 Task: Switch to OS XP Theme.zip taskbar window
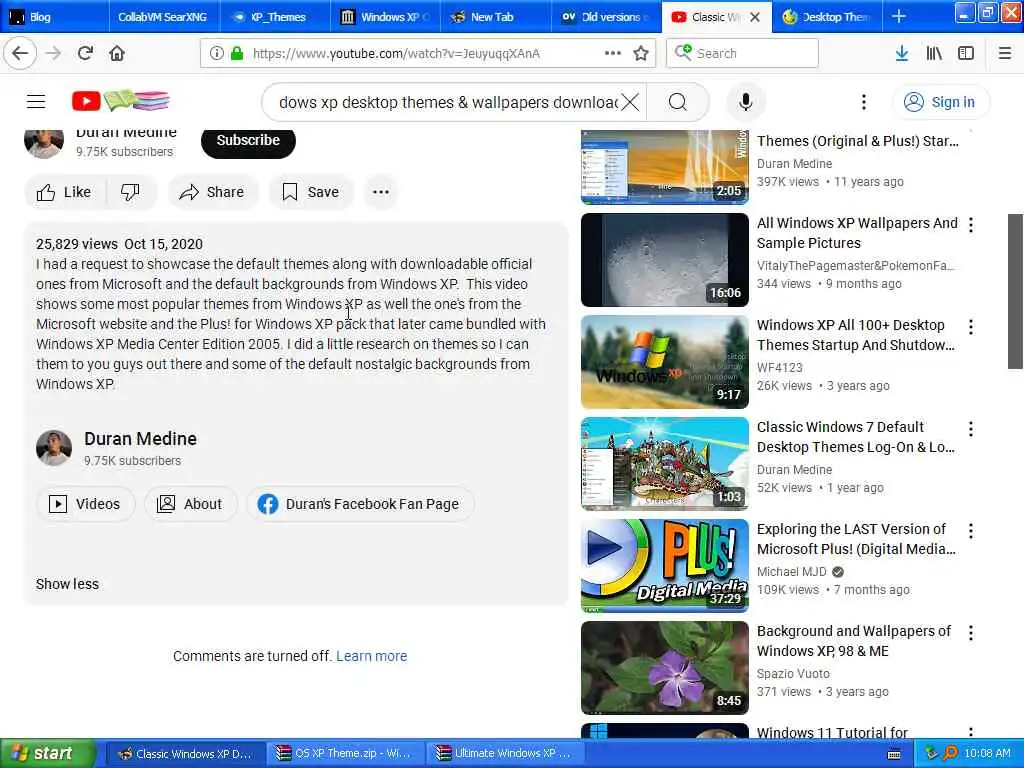coord(345,754)
